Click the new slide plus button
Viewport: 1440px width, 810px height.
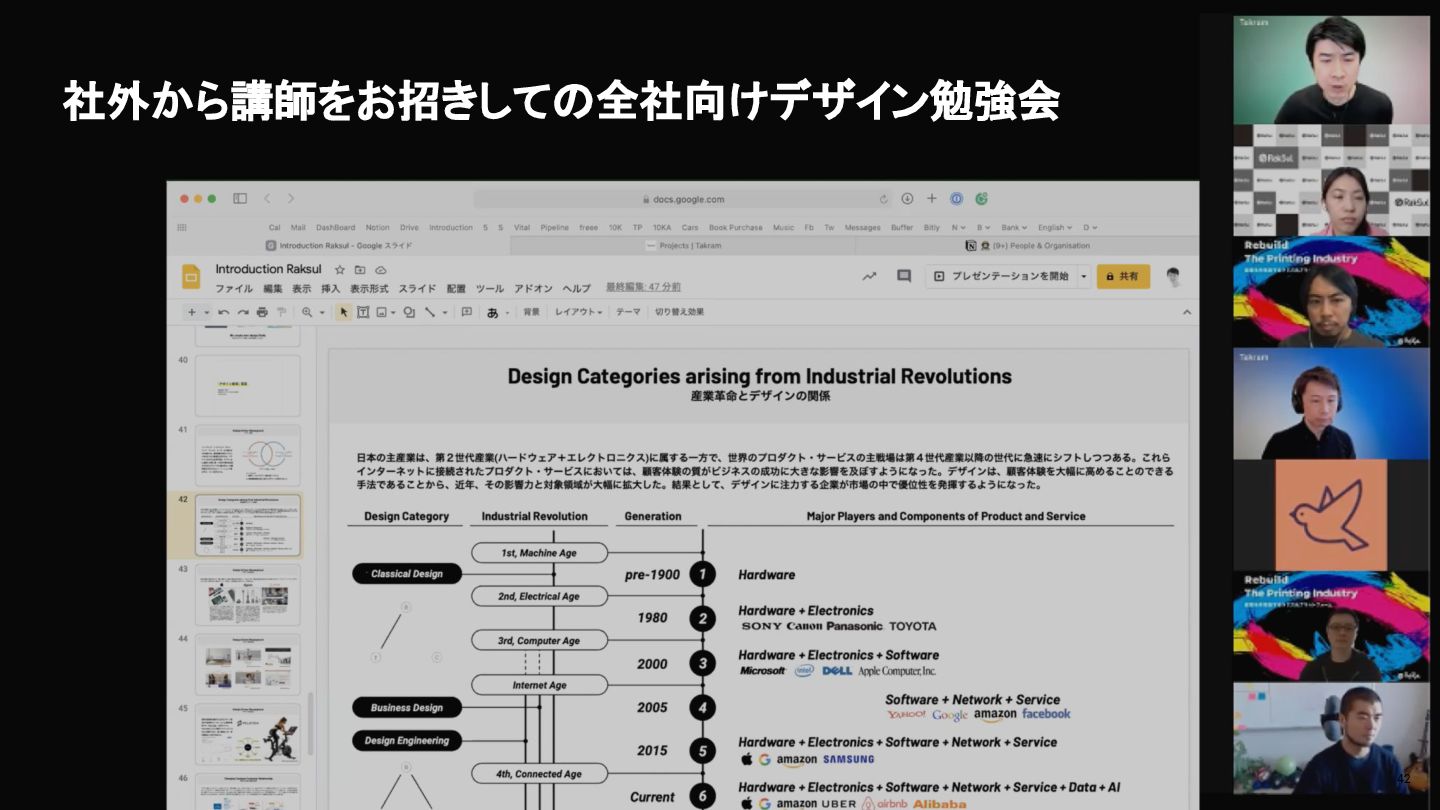click(192, 312)
